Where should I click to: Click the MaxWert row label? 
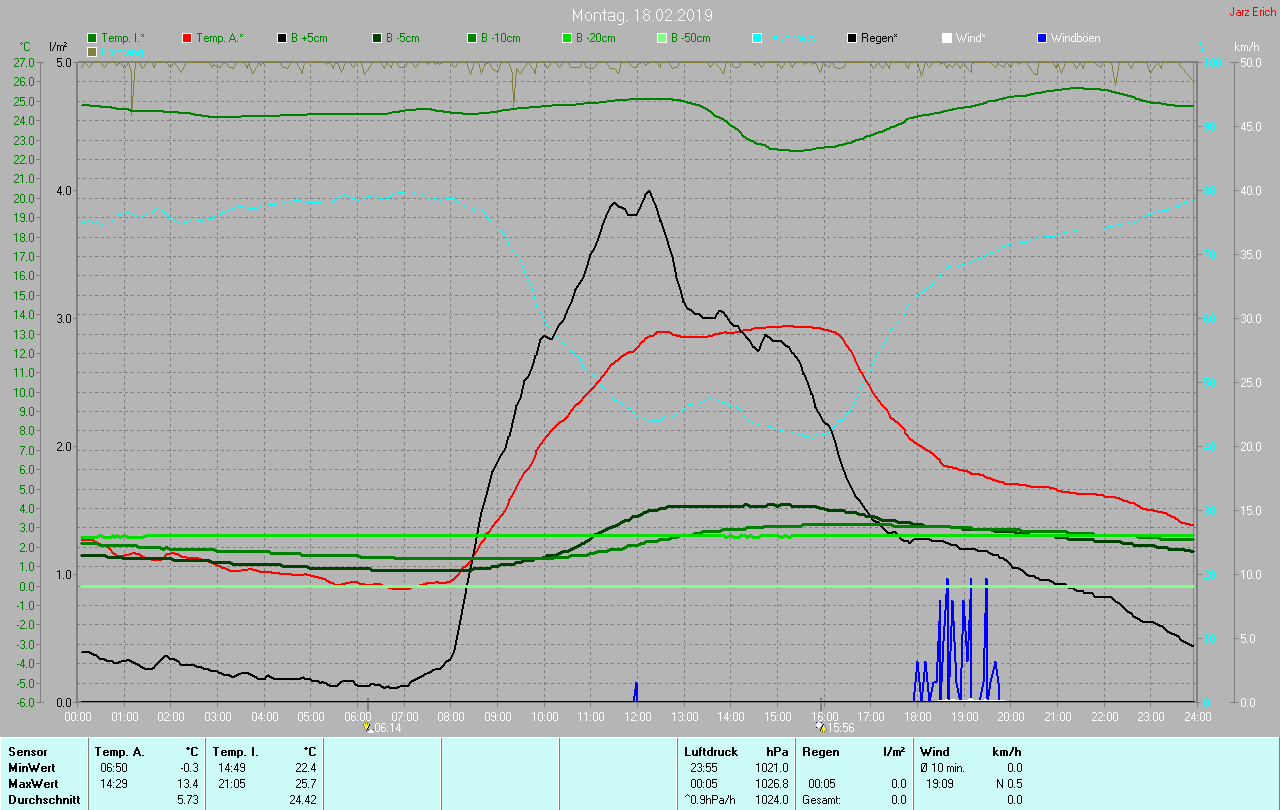pyautogui.click(x=30, y=784)
